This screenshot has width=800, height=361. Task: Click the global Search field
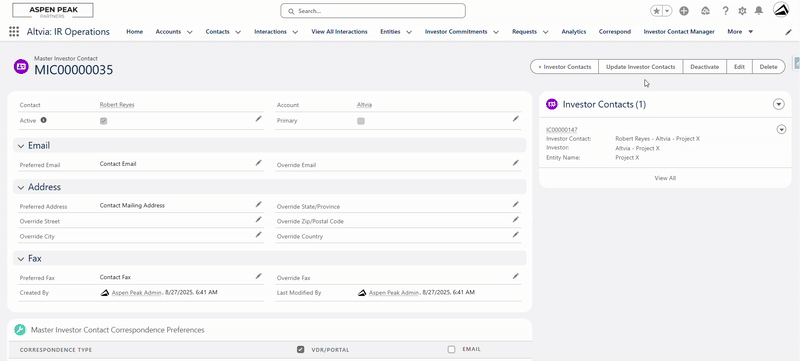(x=373, y=11)
